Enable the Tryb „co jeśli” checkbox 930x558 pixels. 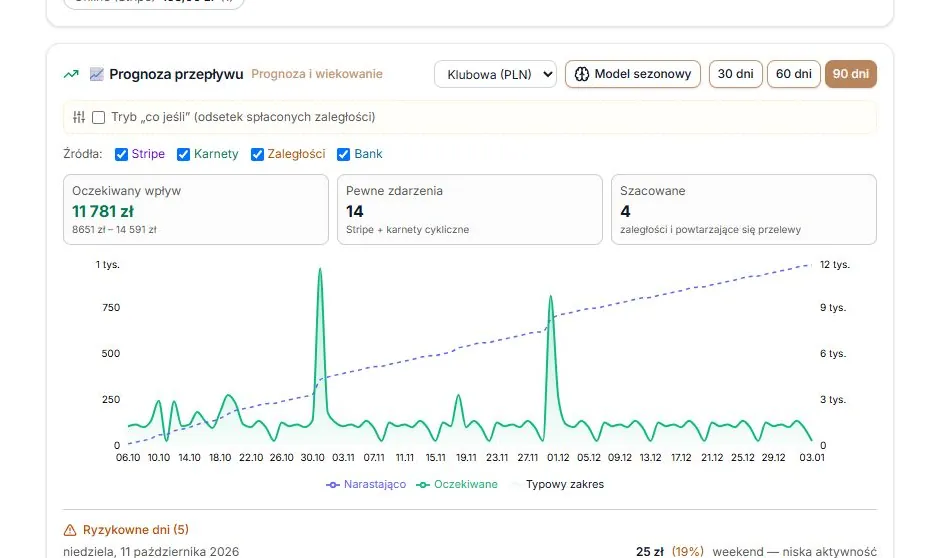click(98, 117)
